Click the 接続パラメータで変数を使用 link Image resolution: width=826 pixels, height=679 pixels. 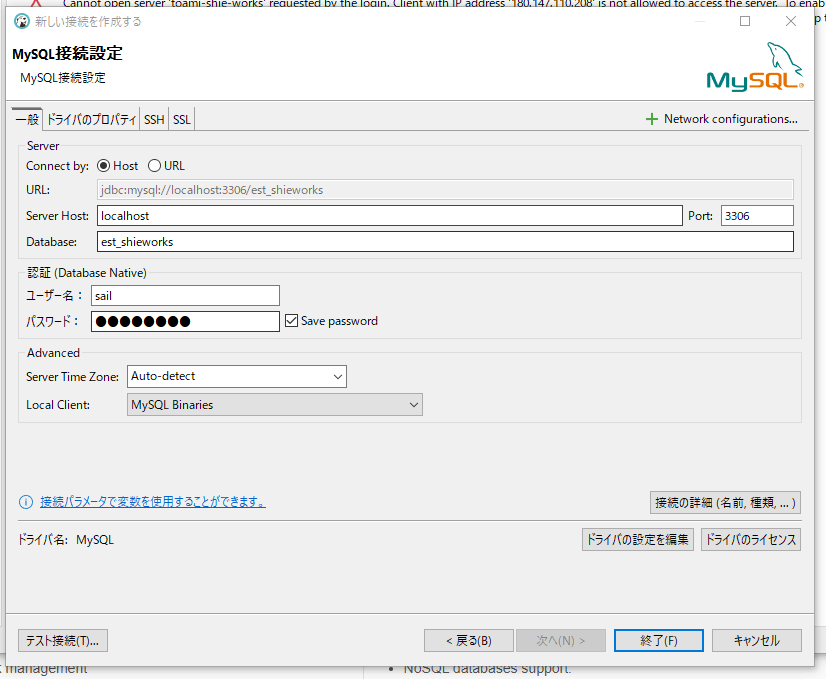(153, 502)
